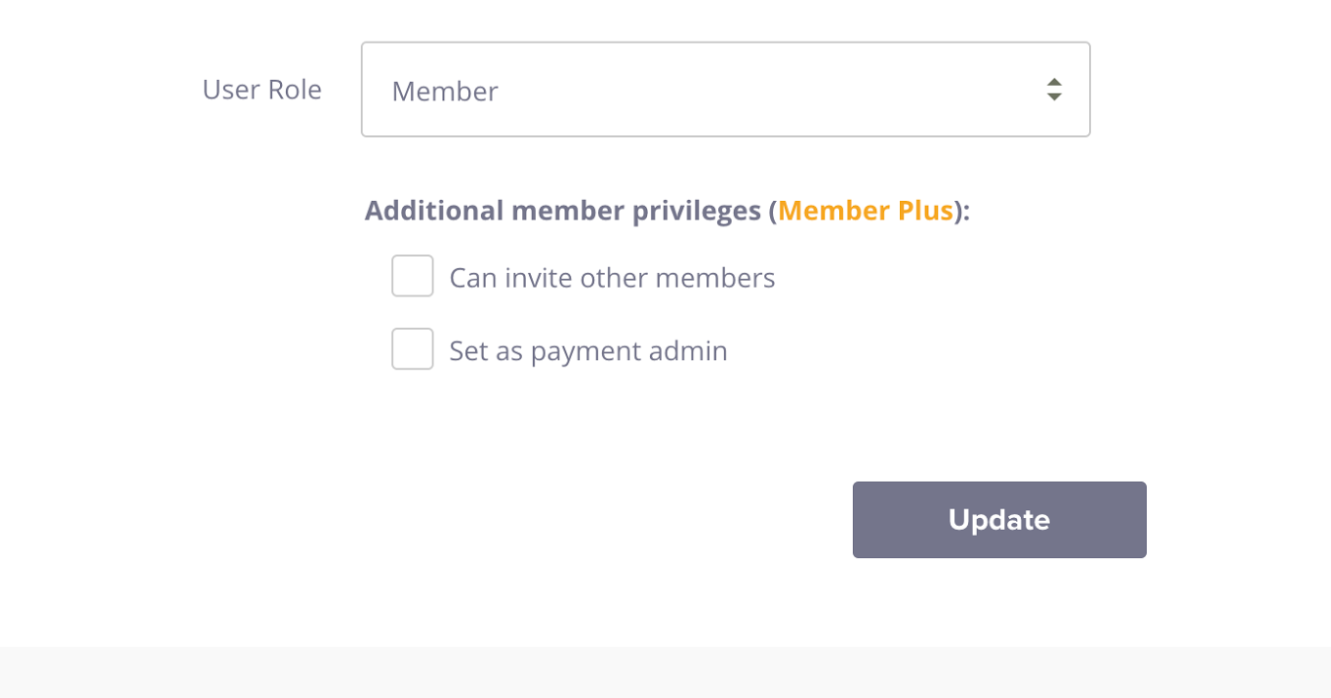The width and height of the screenshot is (1331, 698).
Task: Click the up/down arrows on the role selector
Action: coord(1055,89)
